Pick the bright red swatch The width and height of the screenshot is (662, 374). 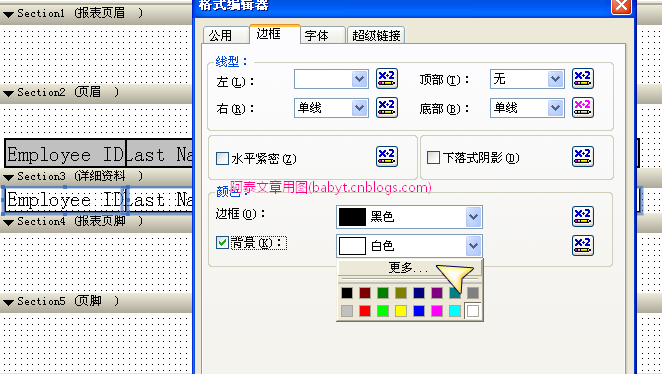tap(365, 311)
